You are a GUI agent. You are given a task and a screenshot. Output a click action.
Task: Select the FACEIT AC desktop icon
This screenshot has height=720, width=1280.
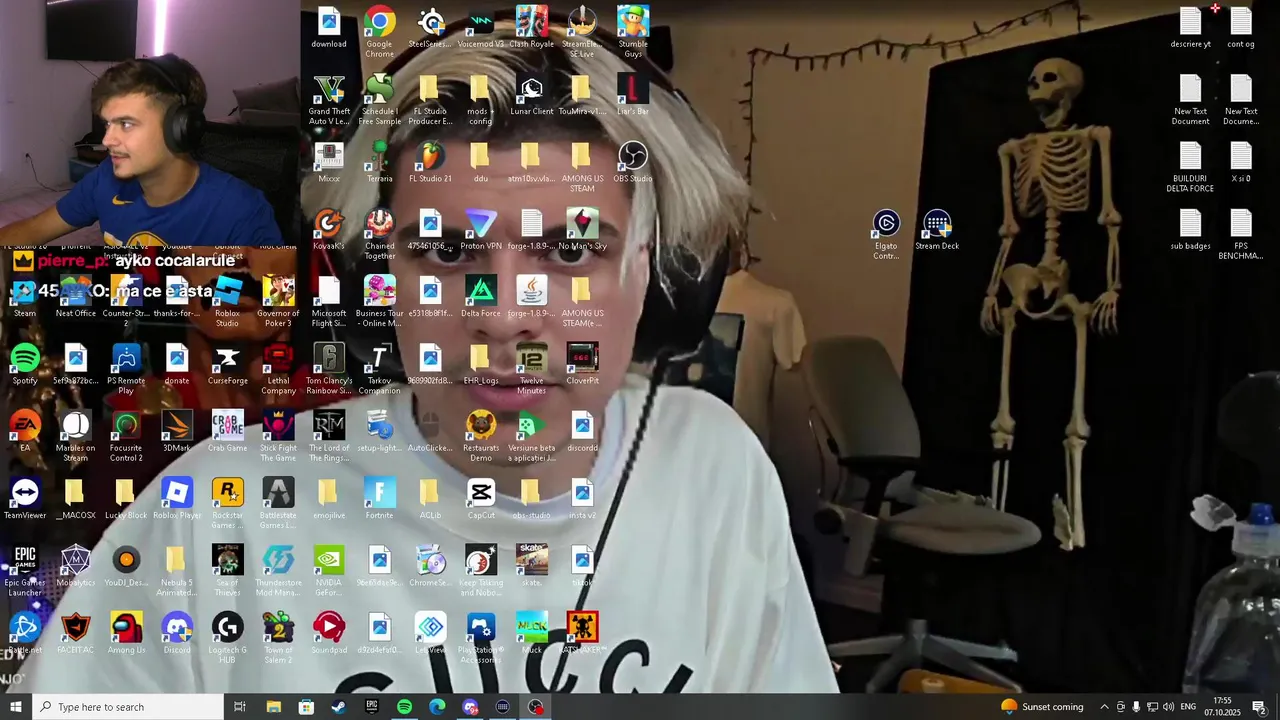76,633
